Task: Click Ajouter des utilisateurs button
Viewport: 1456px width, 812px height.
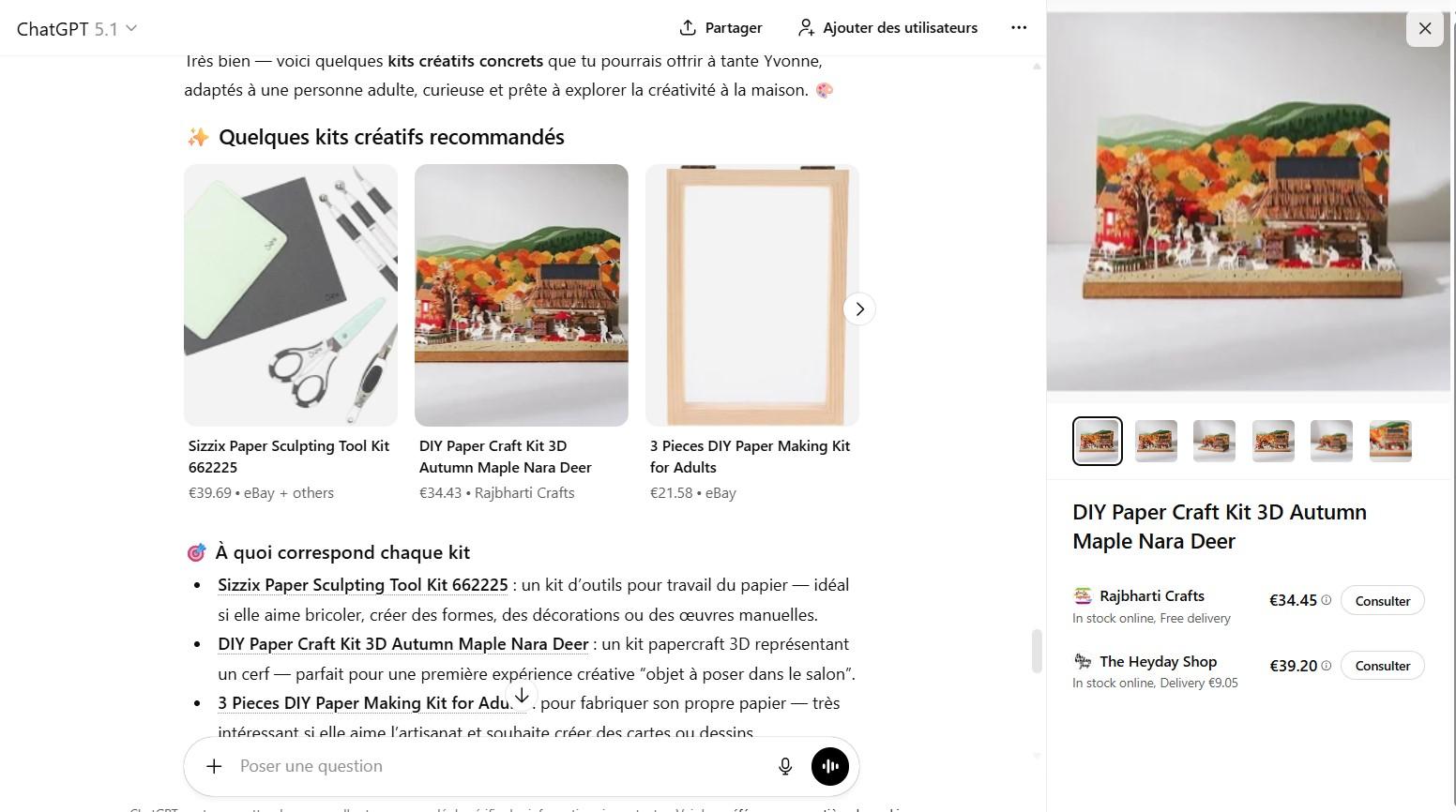Action: pos(887,28)
